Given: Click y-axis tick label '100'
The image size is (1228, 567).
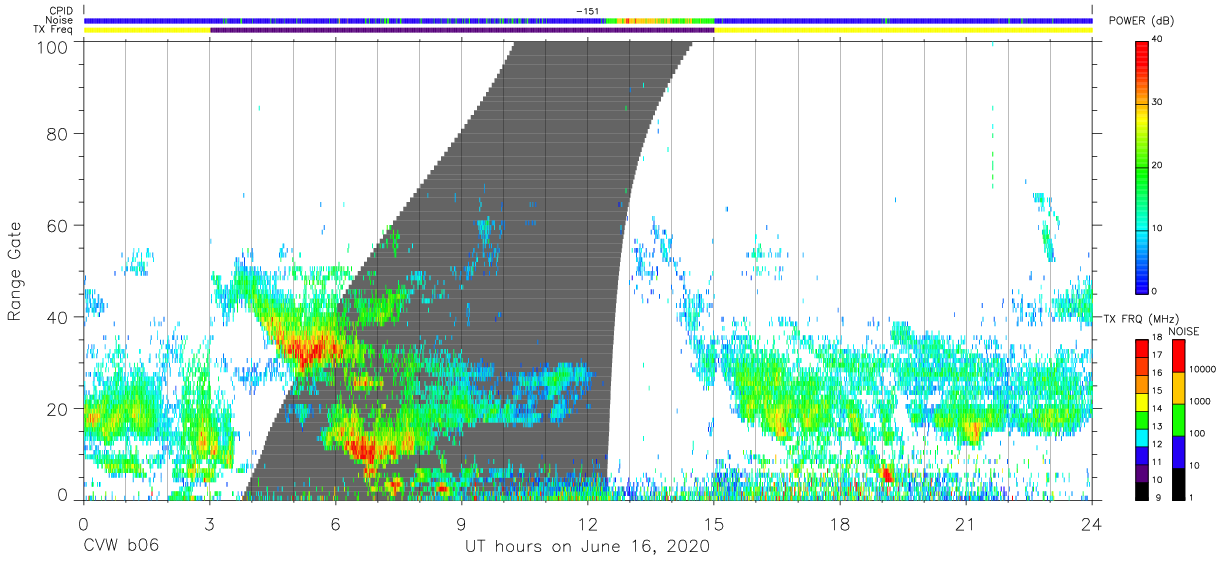Looking at the screenshot, I should pyautogui.click(x=53, y=46).
